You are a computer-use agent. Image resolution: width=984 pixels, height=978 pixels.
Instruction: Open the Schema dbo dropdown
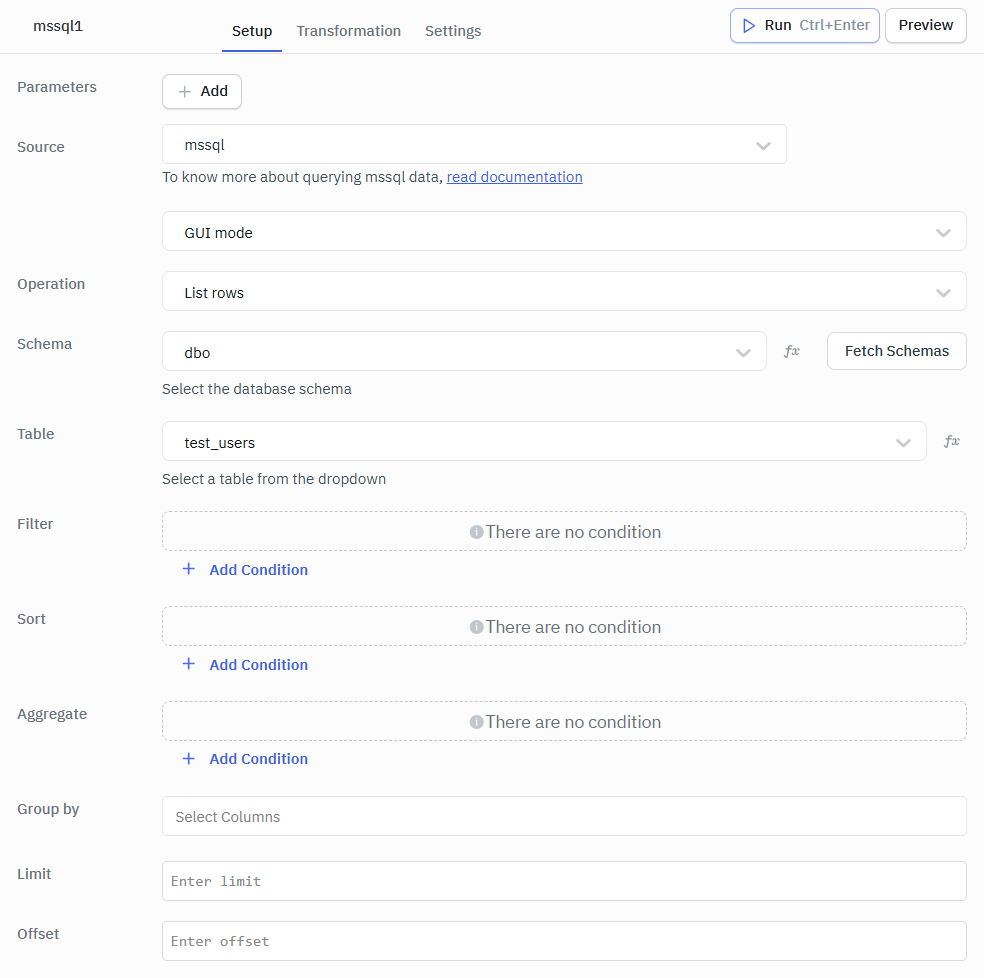(x=464, y=352)
